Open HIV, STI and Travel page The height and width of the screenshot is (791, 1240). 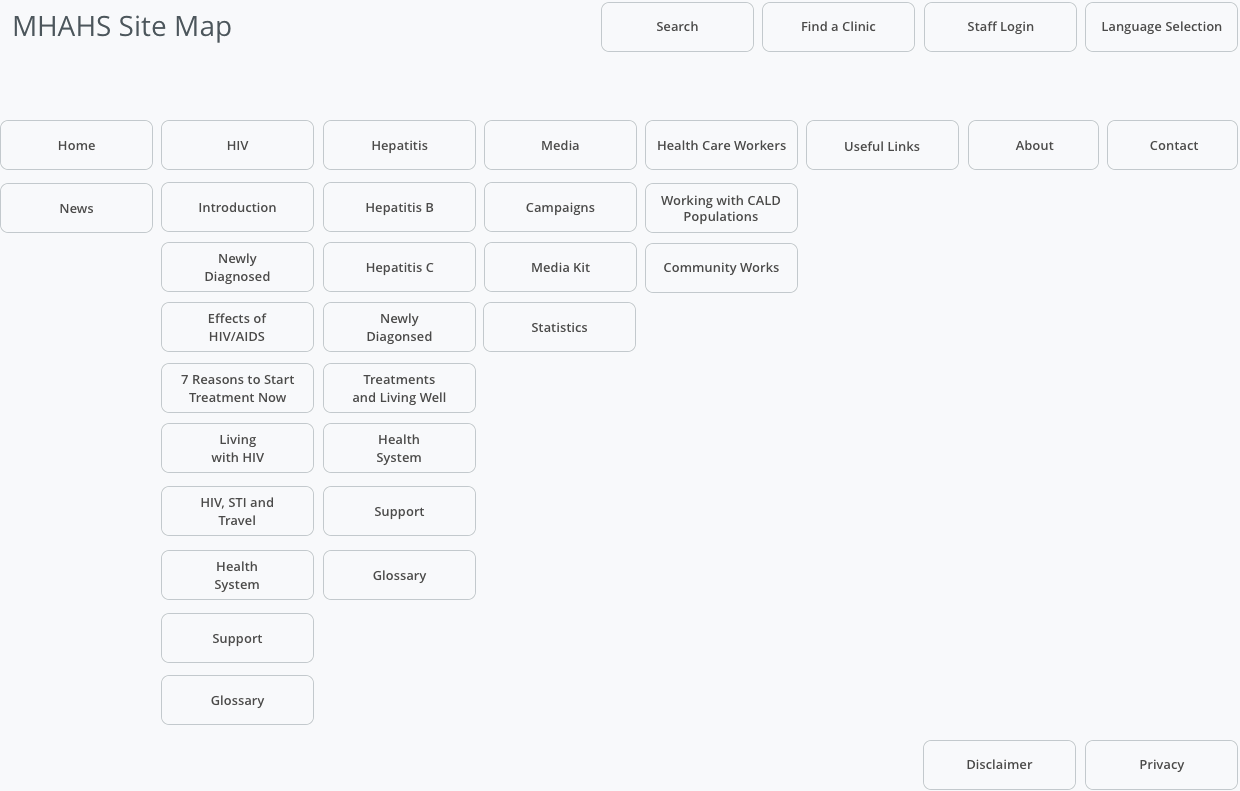(x=237, y=511)
